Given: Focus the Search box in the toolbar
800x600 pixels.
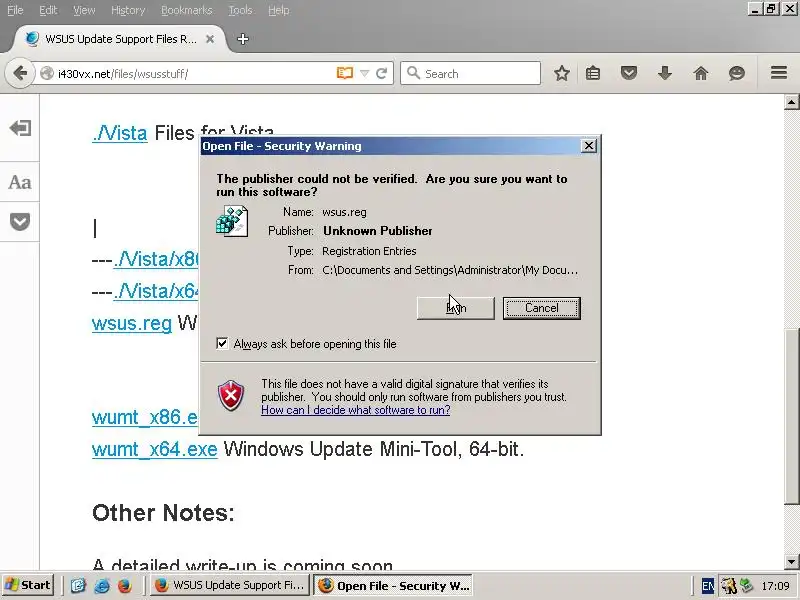Looking at the screenshot, I should pos(470,73).
